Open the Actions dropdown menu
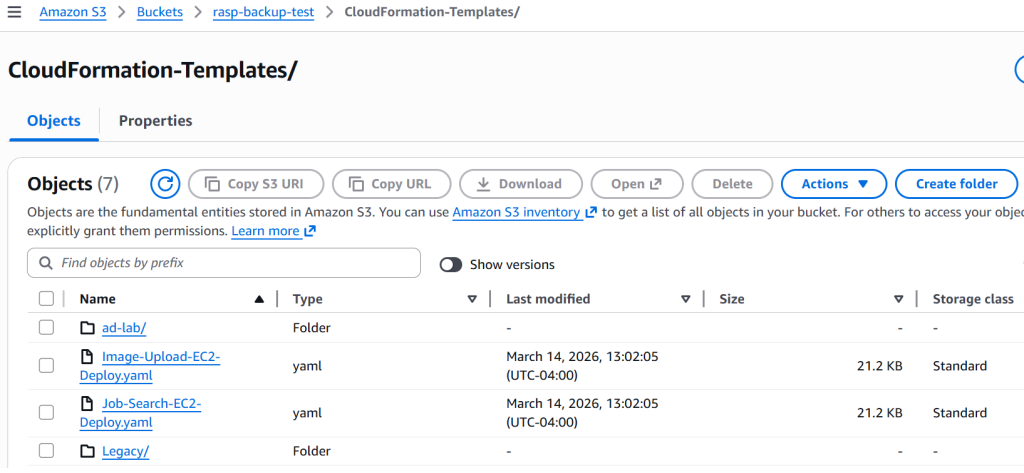 [833, 184]
